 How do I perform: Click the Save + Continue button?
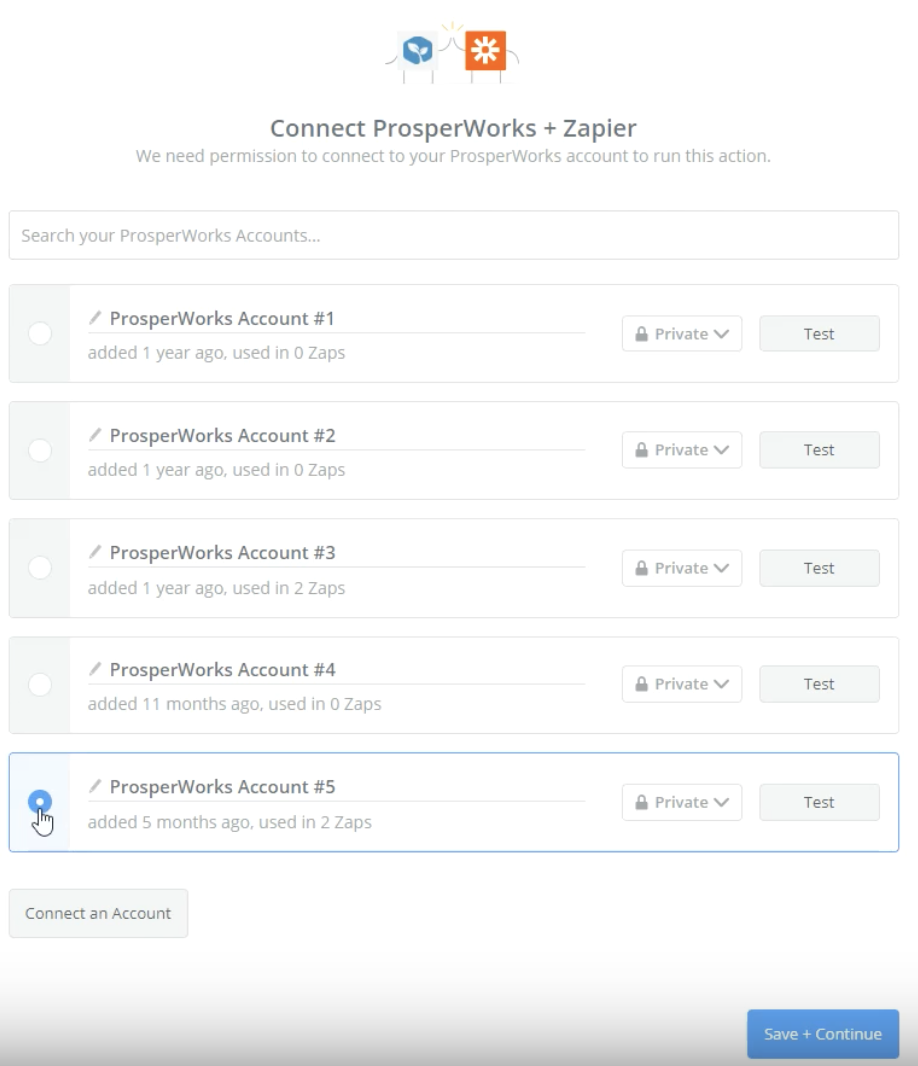(x=823, y=1034)
